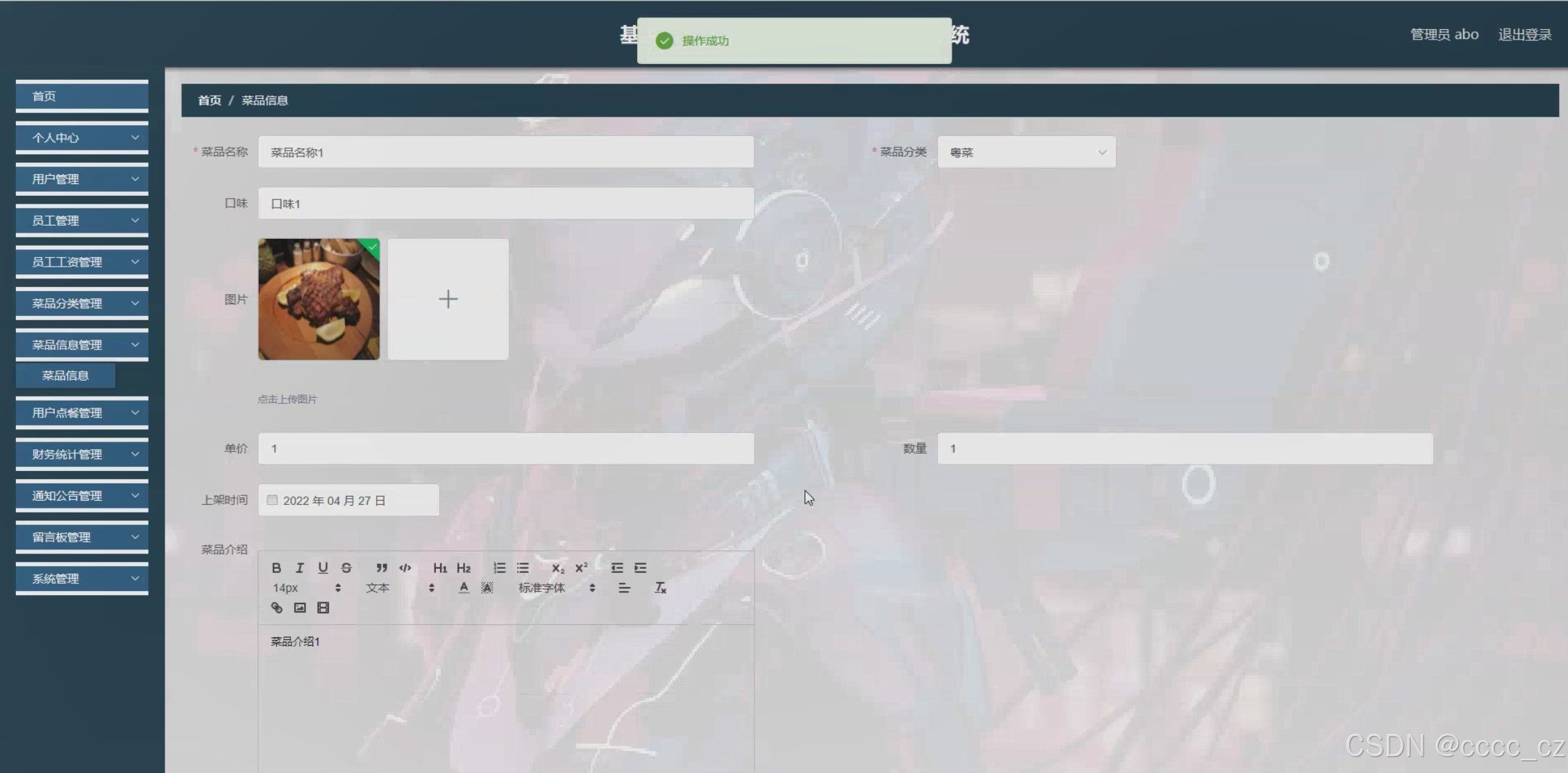Open the 菜品分类 dropdown showing 粤菜

(x=1026, y=152)
